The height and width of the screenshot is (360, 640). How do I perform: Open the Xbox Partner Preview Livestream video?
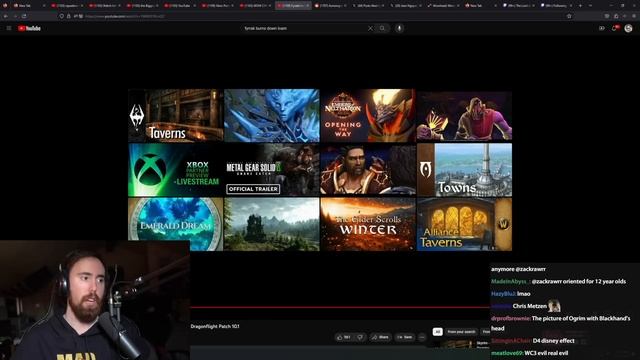[176, 170]
